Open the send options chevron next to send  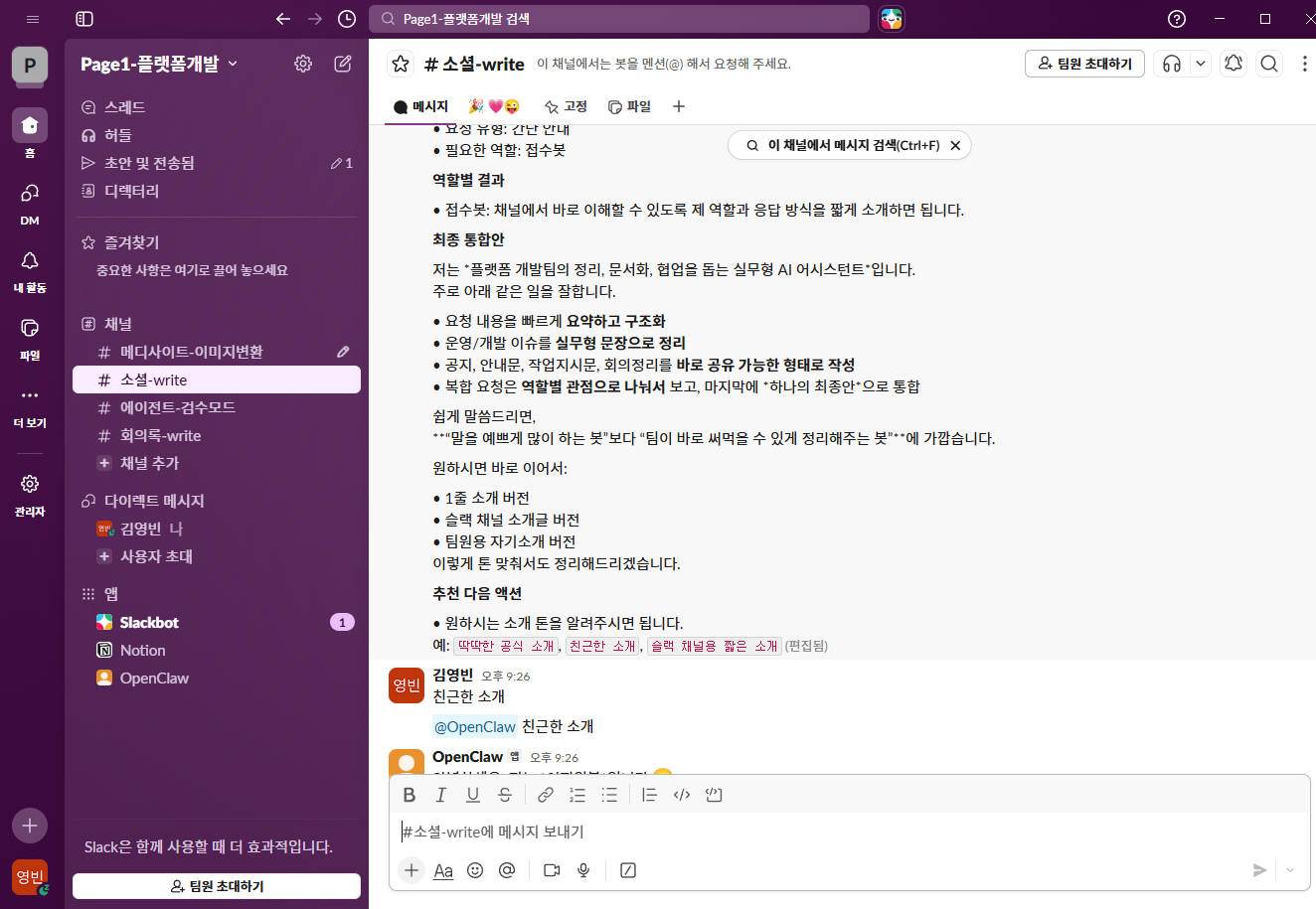pos(1290,870)
